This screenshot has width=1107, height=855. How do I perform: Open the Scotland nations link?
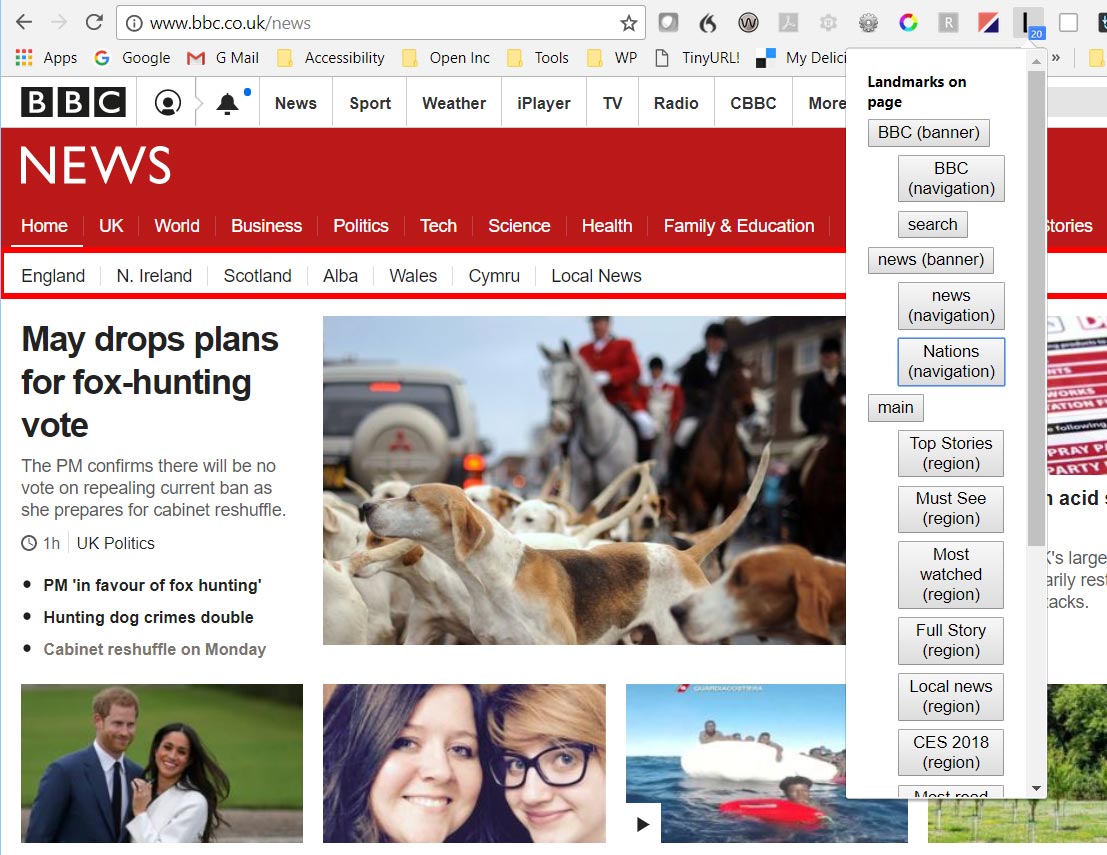click(x=257, y=276)
